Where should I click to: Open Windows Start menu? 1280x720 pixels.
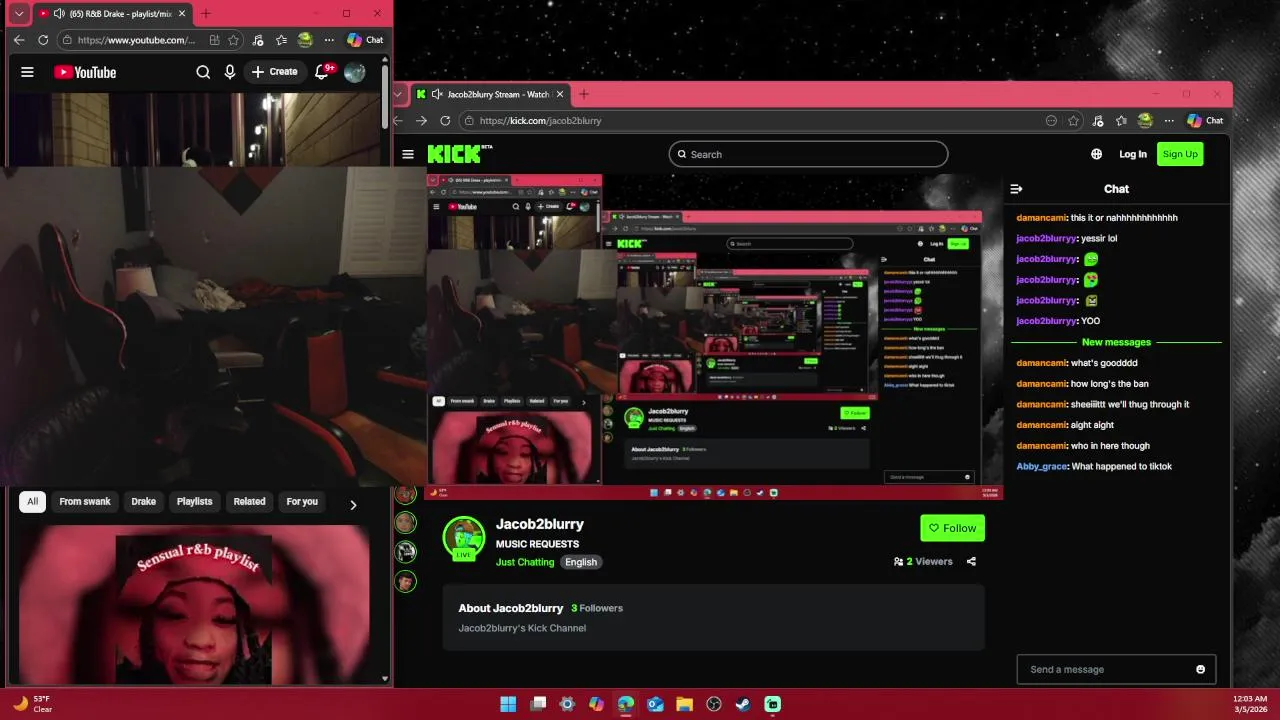coord(508,704)
